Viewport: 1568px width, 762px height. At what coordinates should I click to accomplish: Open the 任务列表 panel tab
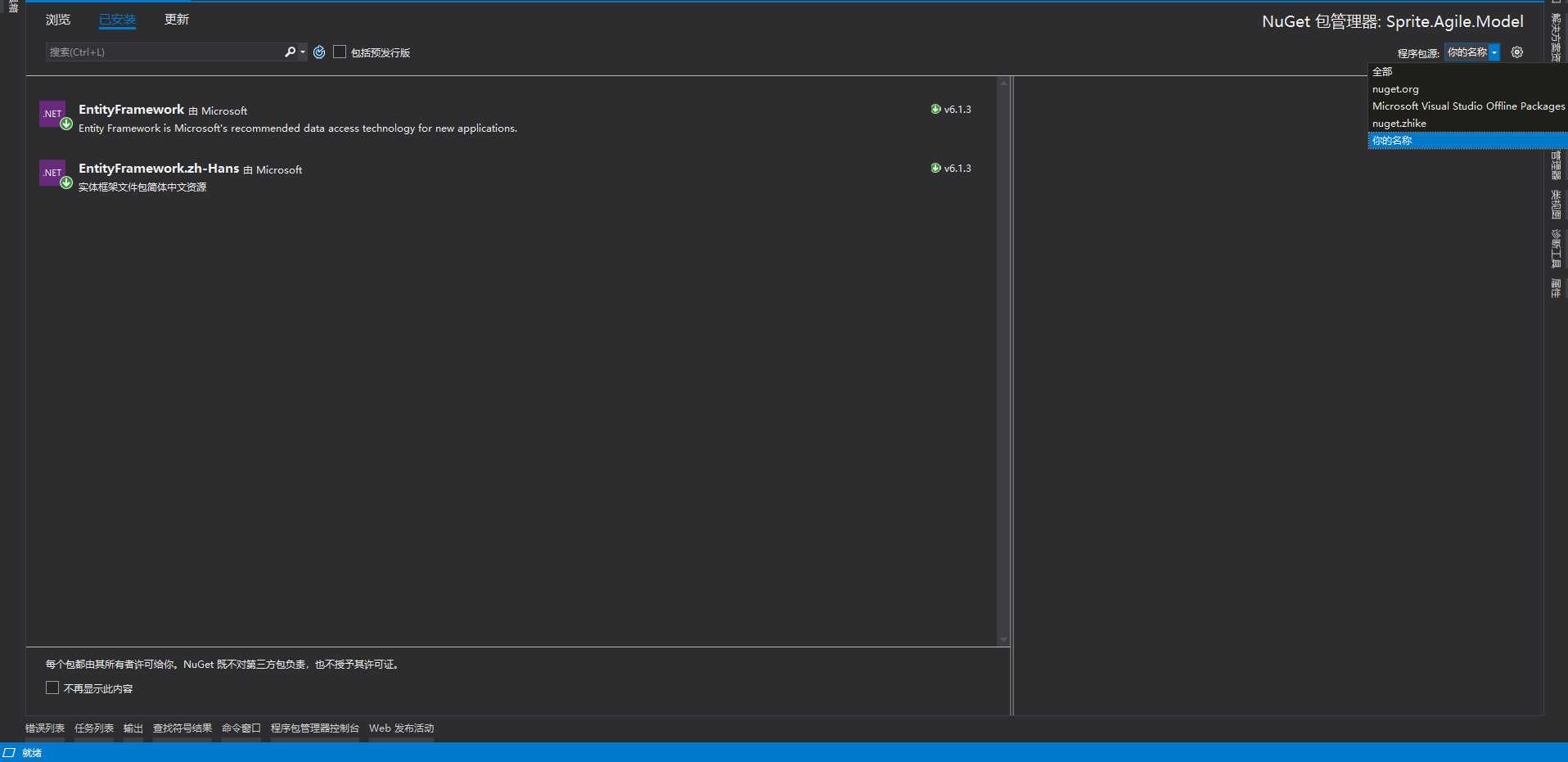pos(94,728)
